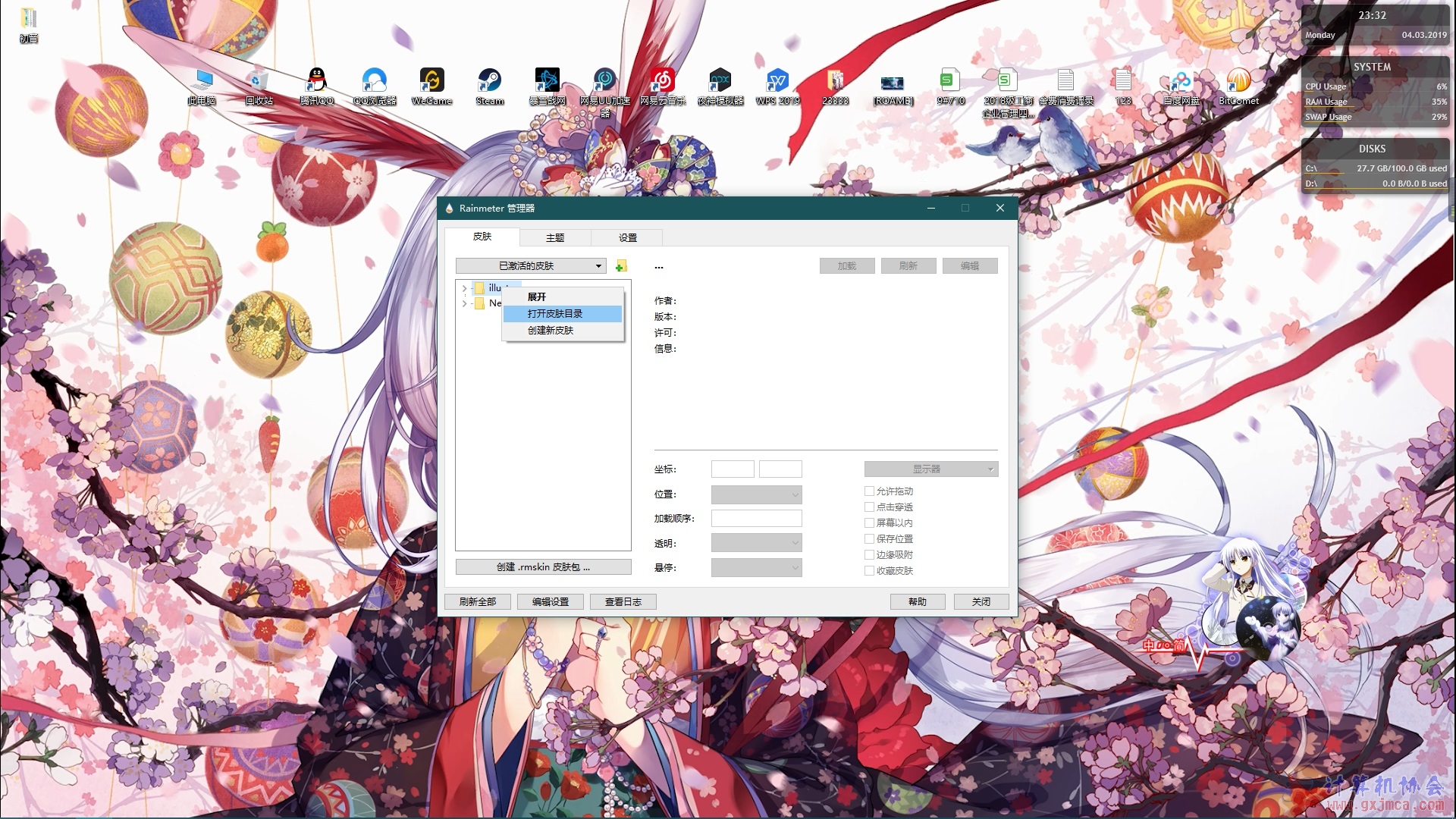The image size is (1456, 819).
Task: Click the C:\ disk usage bar
Action: 1376,169
